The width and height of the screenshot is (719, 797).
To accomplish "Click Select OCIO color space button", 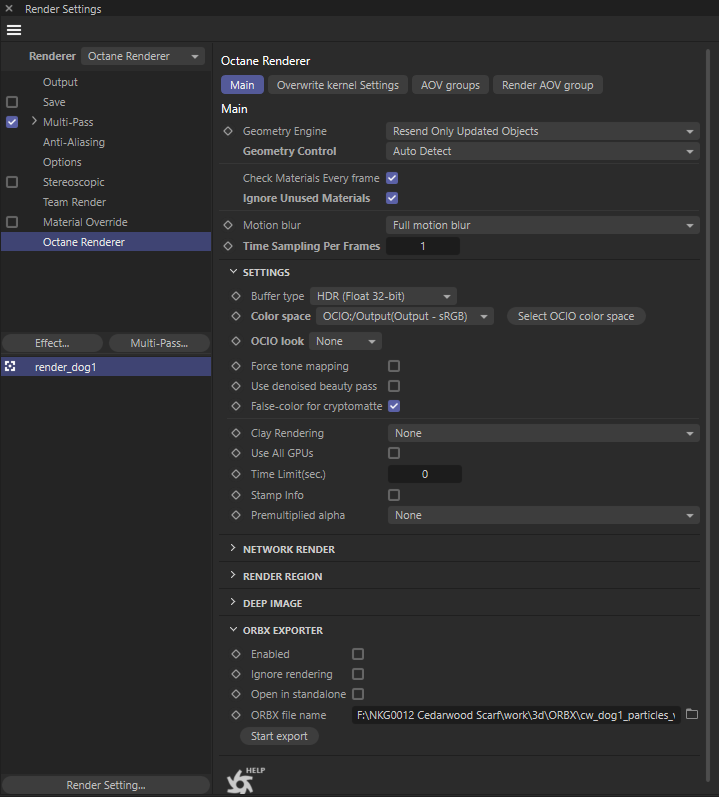I will (x=576, y=316).
